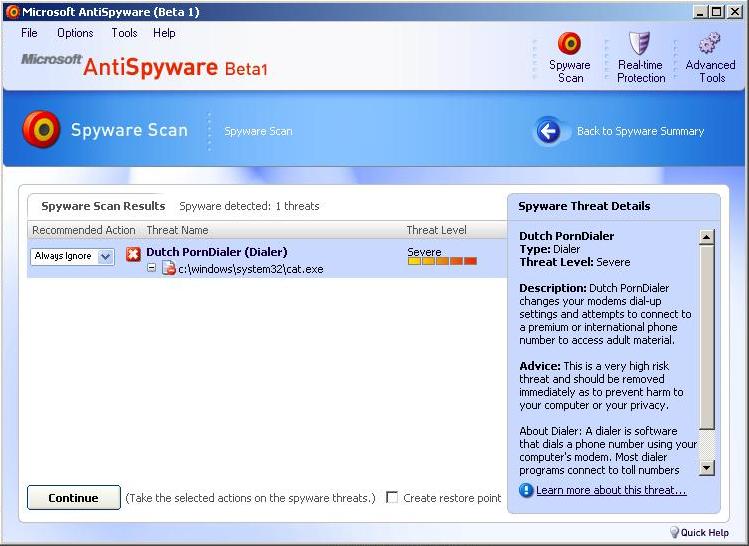Click the back arrow icon
The height and width of the screenshot is (546, 749).
(x=548, y=130)
